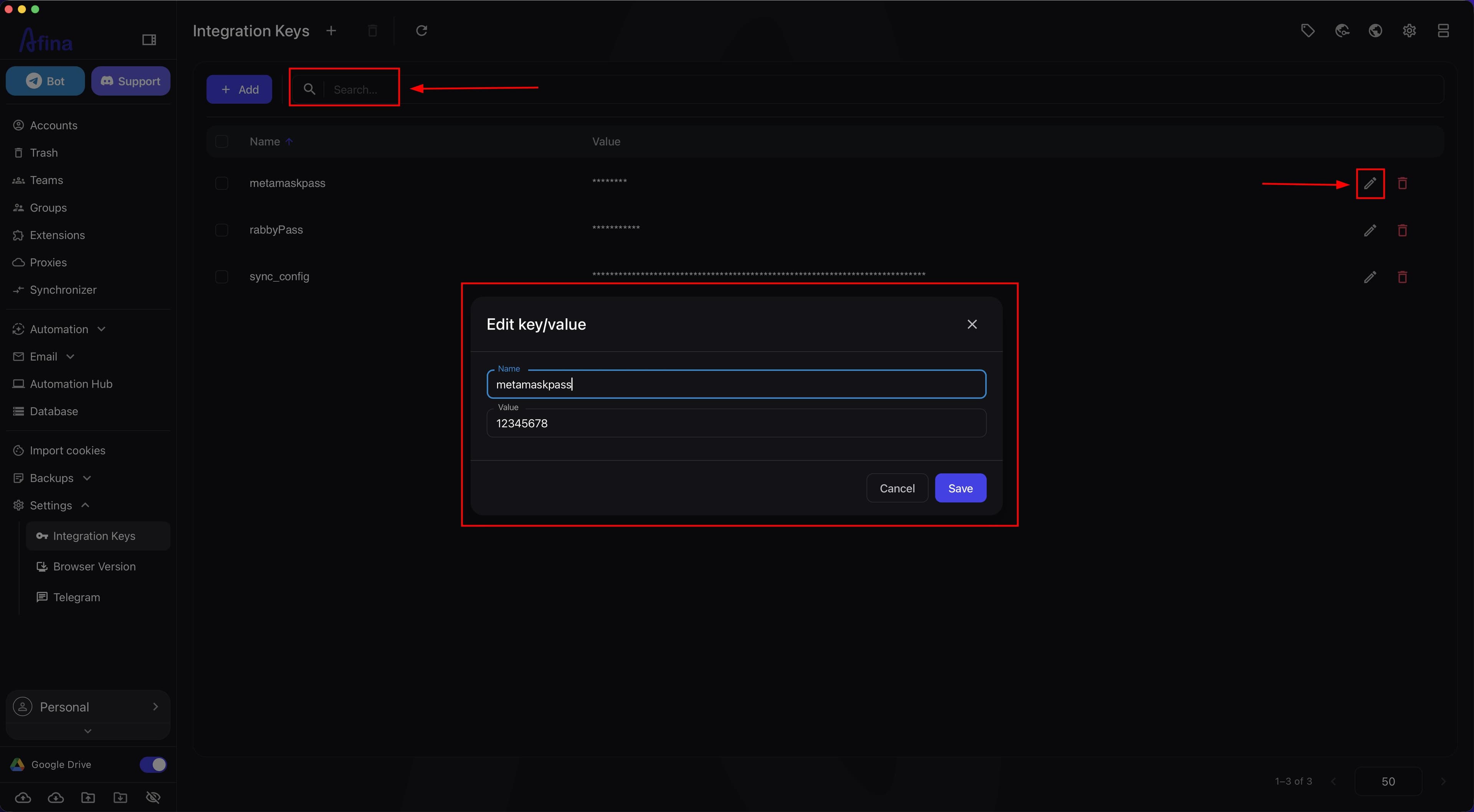The height and width of the screenshot is (812, 1474).
Task: Edit the rabbyPass key
Action: pos(1370,230)
